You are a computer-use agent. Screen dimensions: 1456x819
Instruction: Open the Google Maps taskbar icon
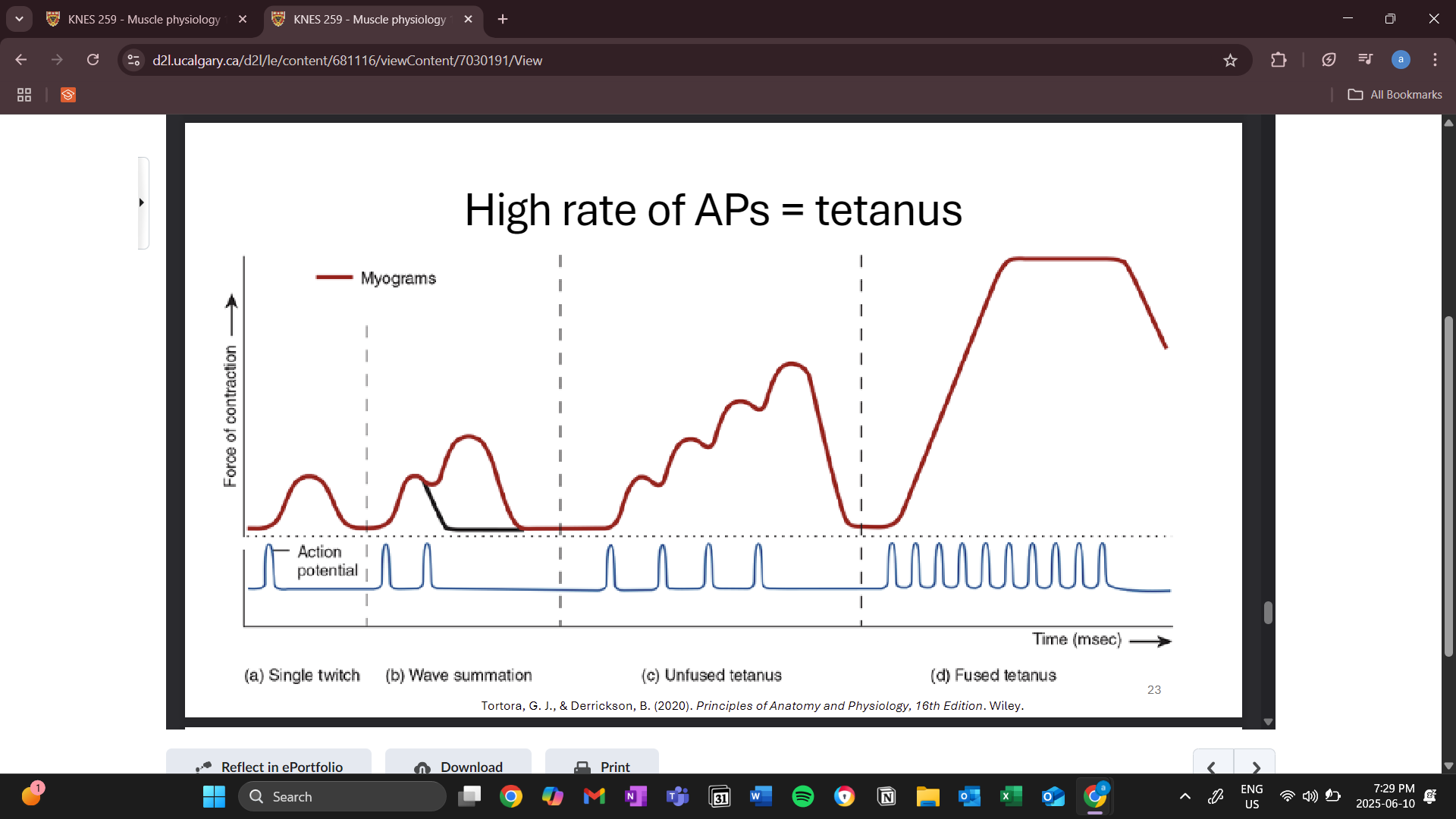click(844, 796)
